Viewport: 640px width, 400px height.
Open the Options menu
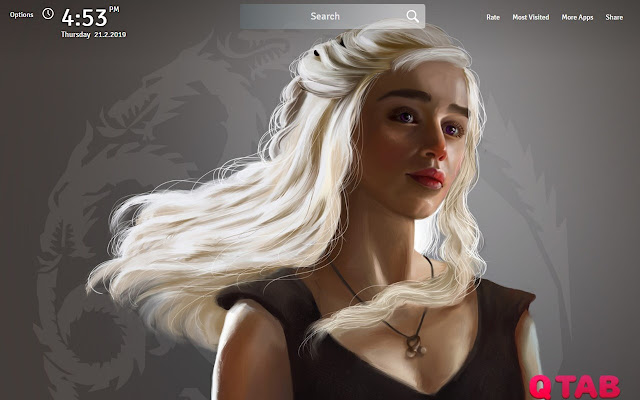click(x=22, y=15)
